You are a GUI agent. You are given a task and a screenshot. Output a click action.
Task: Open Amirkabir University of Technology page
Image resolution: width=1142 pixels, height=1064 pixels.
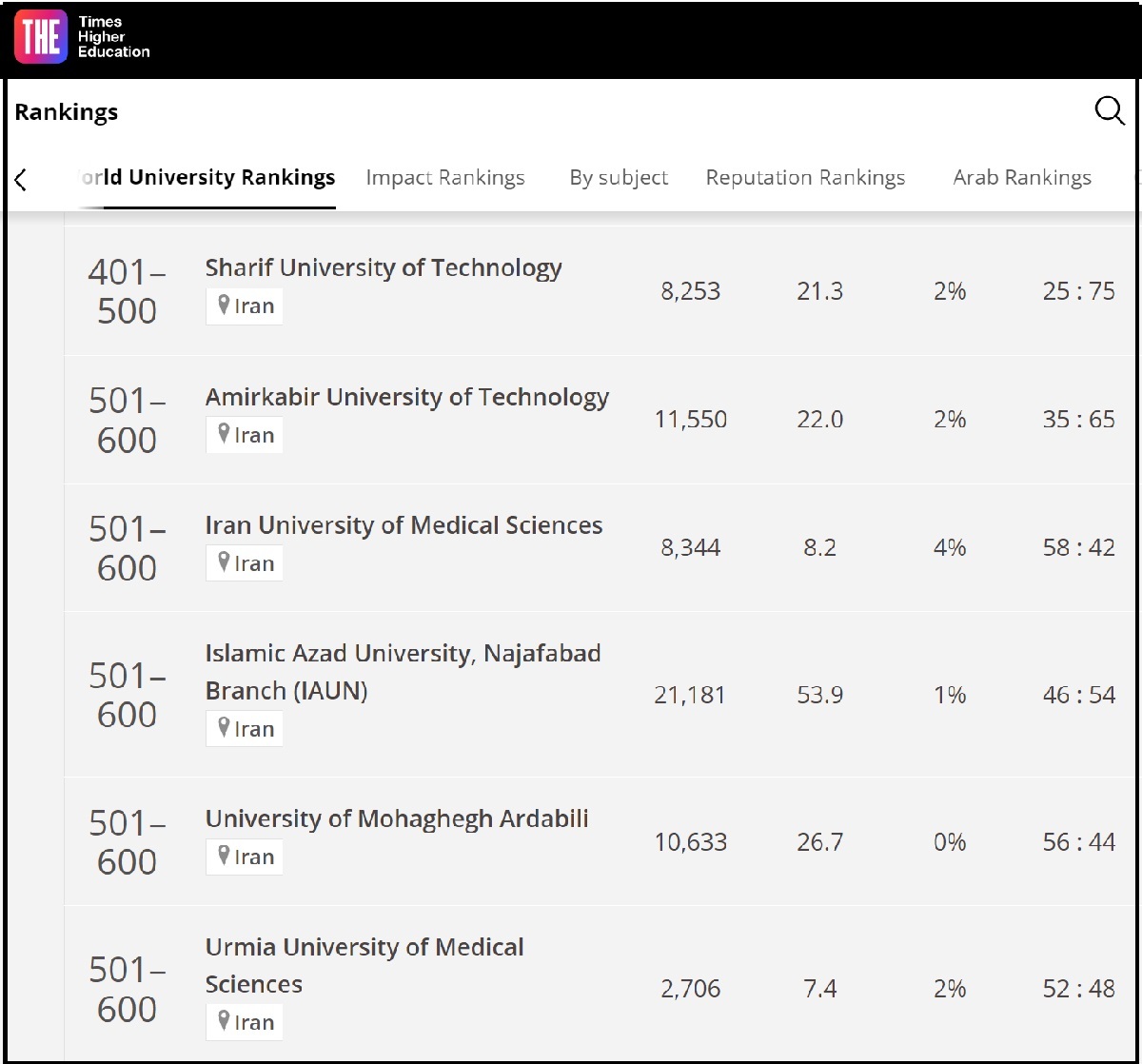406,397
